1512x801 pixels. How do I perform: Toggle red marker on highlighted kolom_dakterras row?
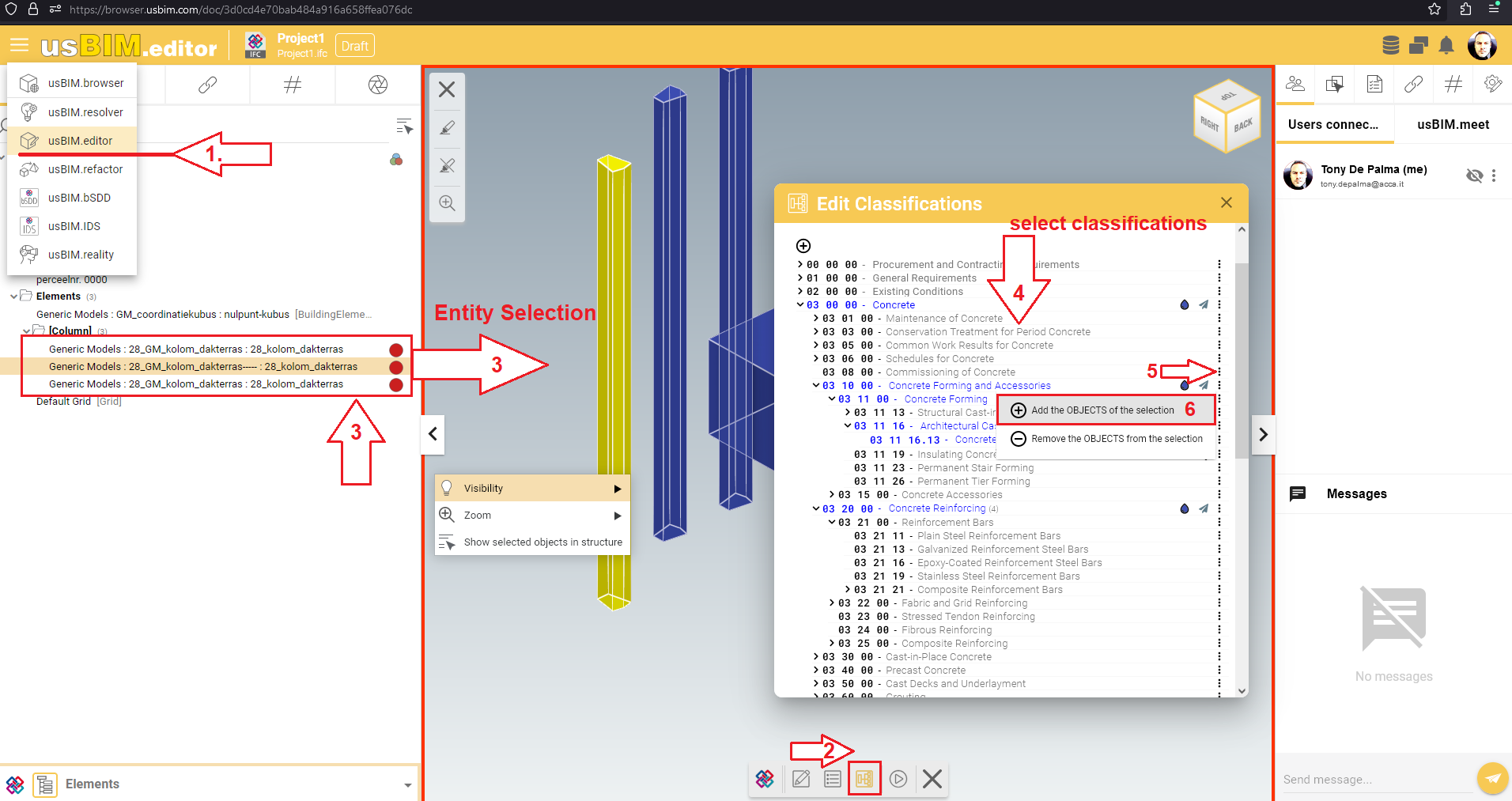(396, 367)
